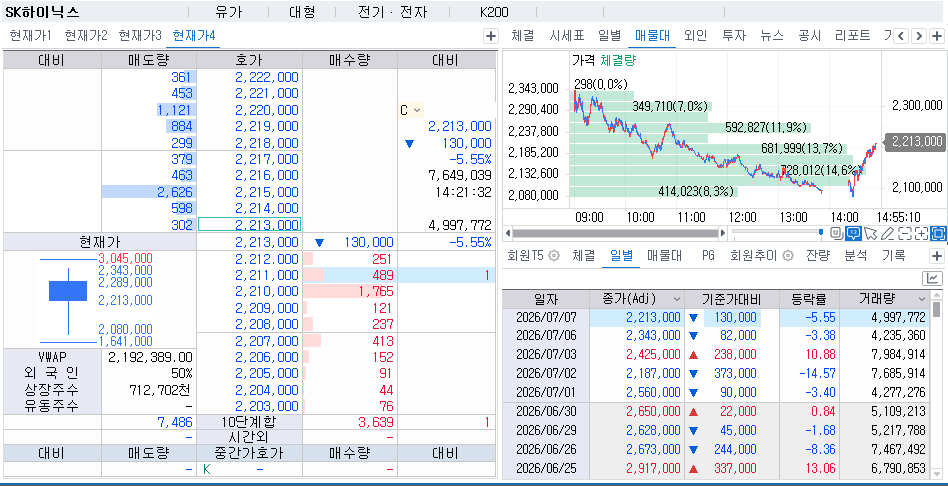Add a tab after the 기록 tab
The height and width of the screenshot is (486, 948).
click(936, 256)
